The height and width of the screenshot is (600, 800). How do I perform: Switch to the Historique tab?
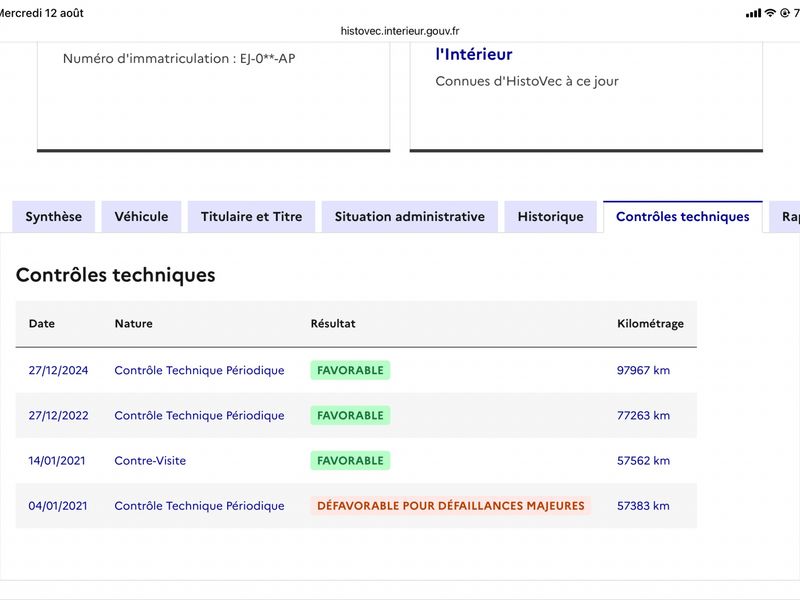tap(551, 217)
